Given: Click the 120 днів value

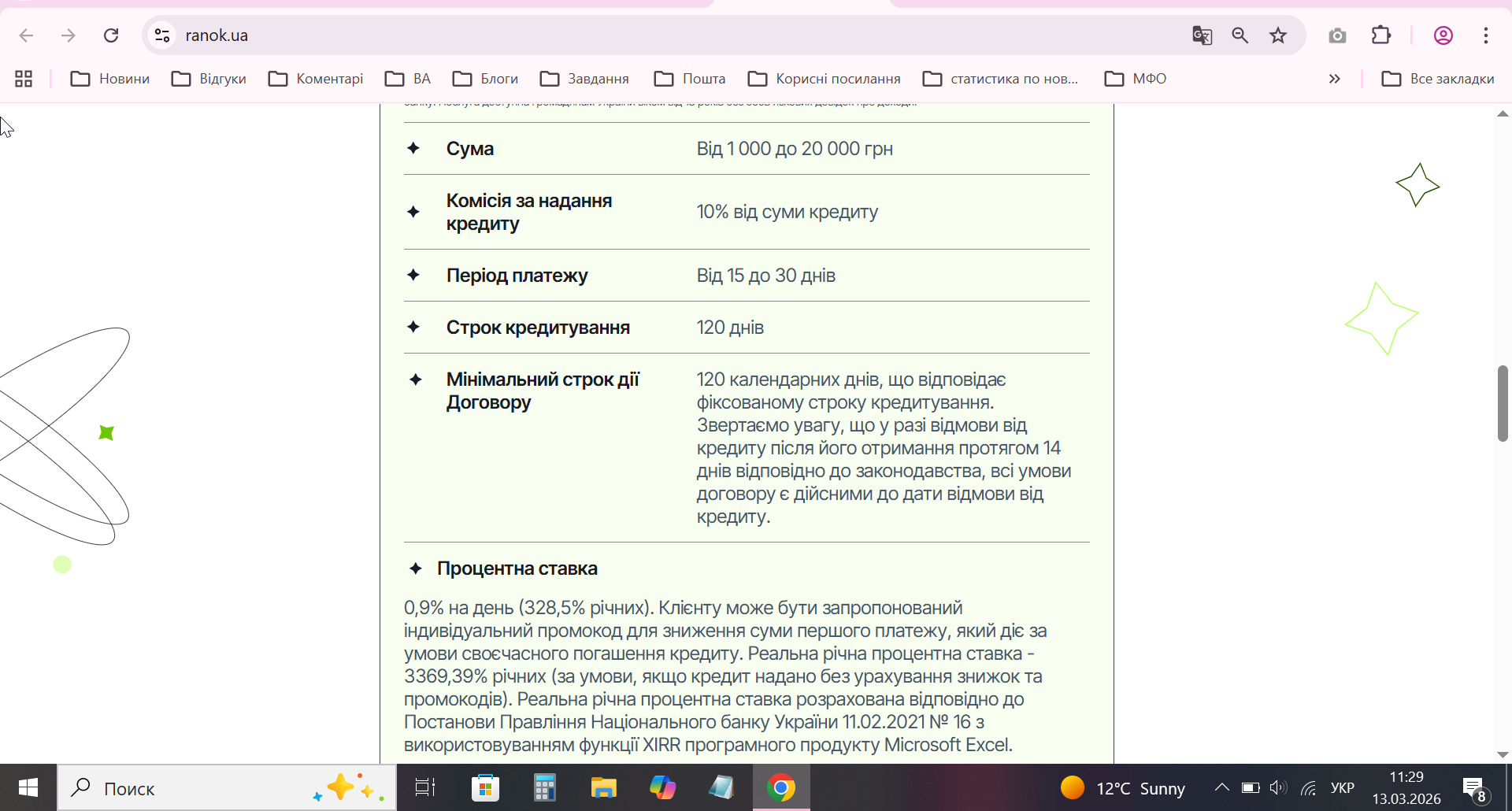Looking at the screenshot, I should (x=730, y=328).
